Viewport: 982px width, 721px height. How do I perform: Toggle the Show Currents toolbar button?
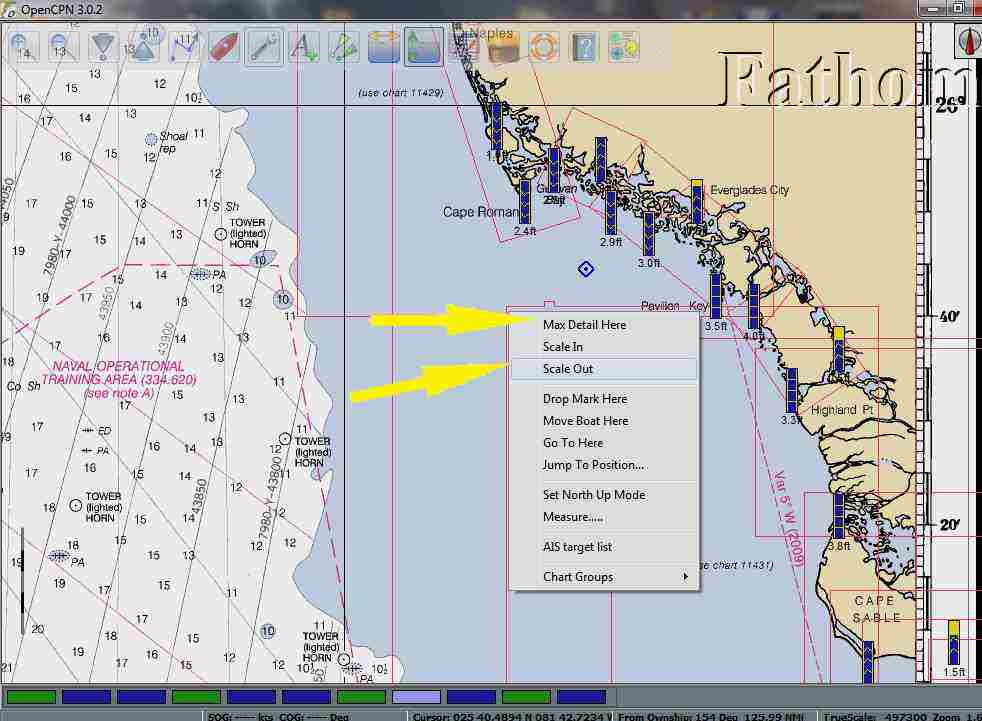383,46
